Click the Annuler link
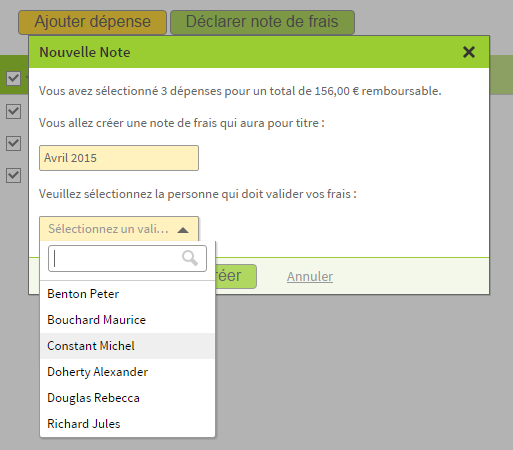This screenshot has width=513, height=450. [x=310, y=277]
